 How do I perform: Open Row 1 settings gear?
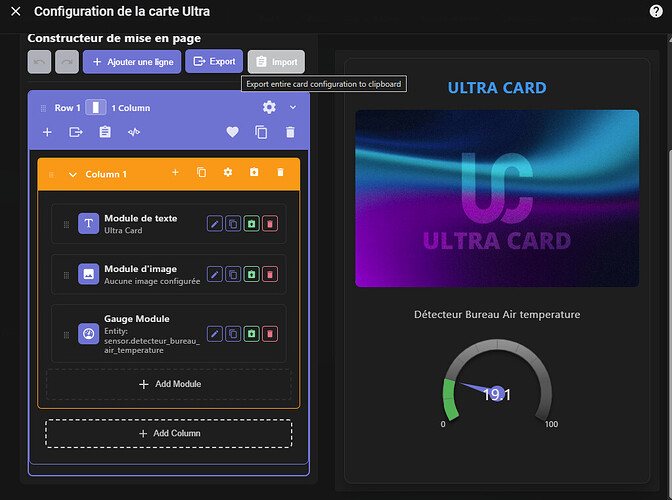(269, 107)
